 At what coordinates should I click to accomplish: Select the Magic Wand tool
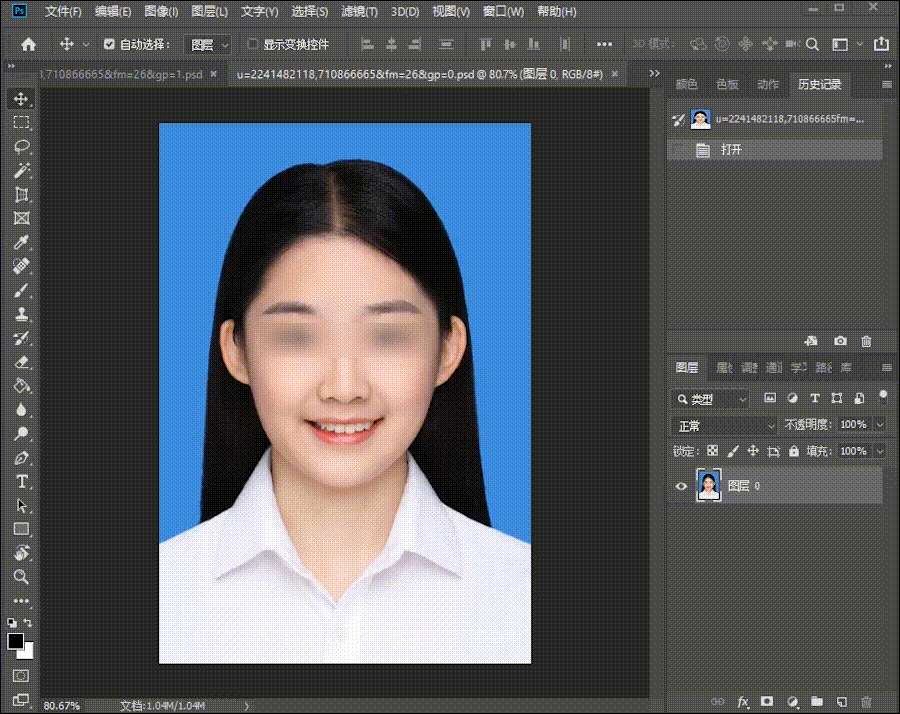(21, 171)
